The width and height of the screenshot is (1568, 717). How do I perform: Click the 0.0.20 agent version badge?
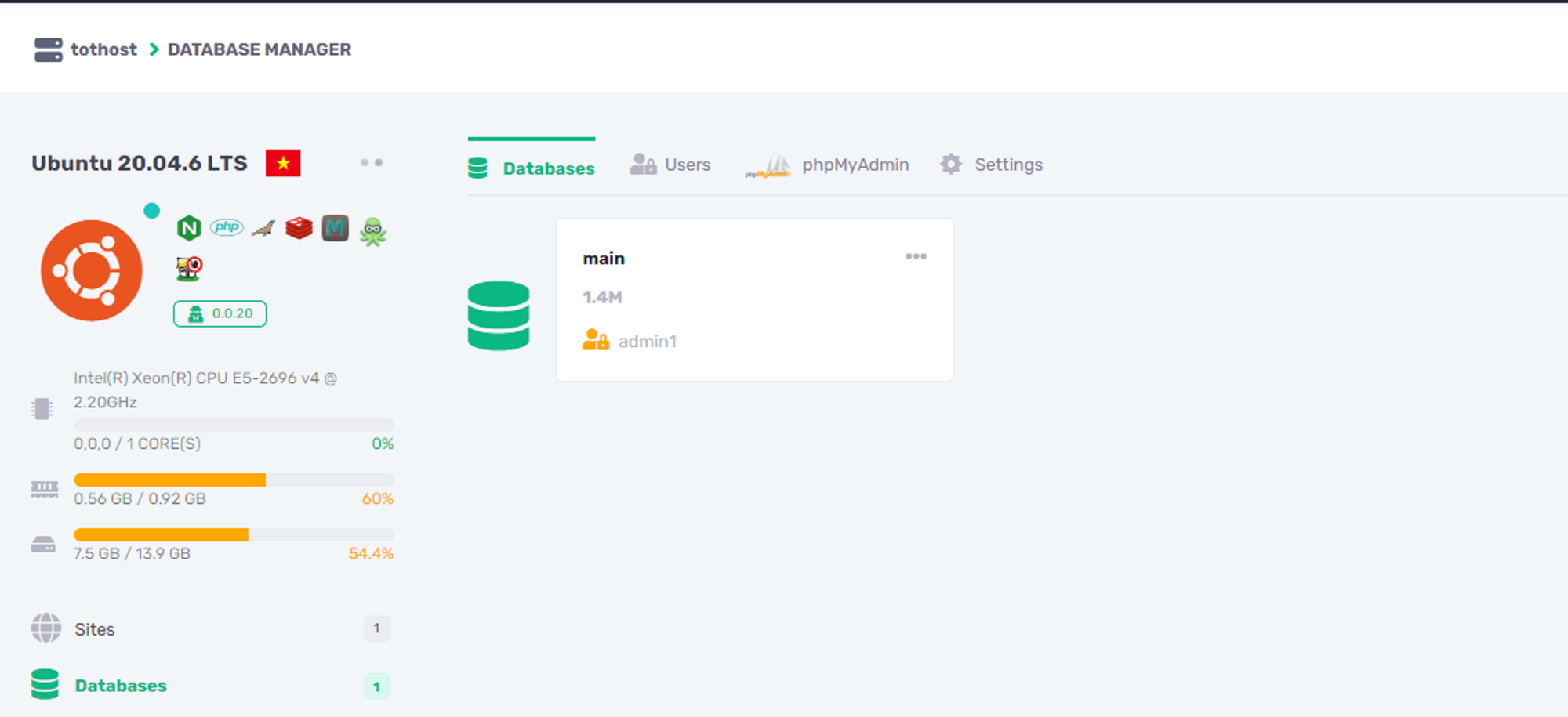pos(220,313)
